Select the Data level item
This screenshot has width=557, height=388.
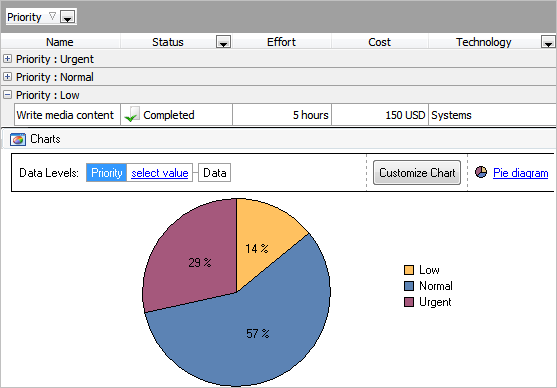215,173
